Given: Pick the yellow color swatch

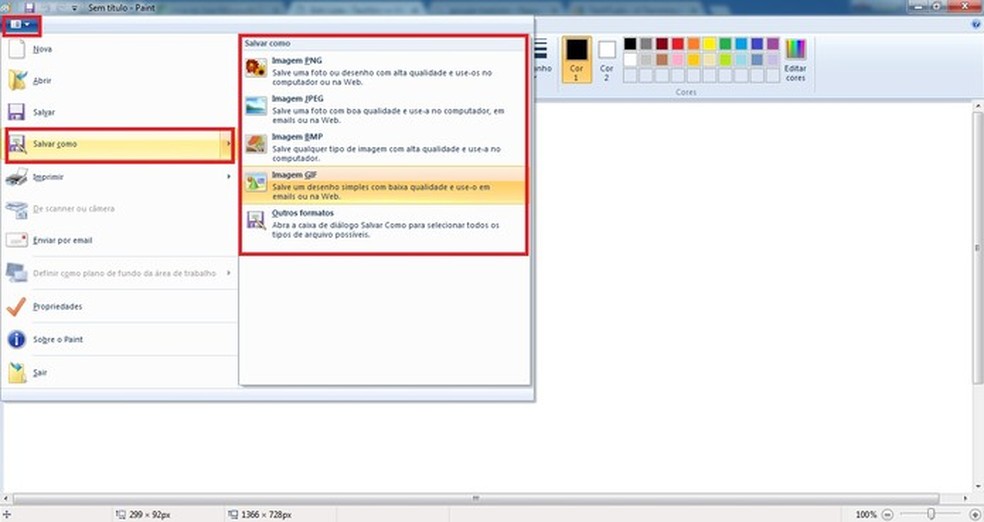Looking at the screenshot, I should point(709,43).
